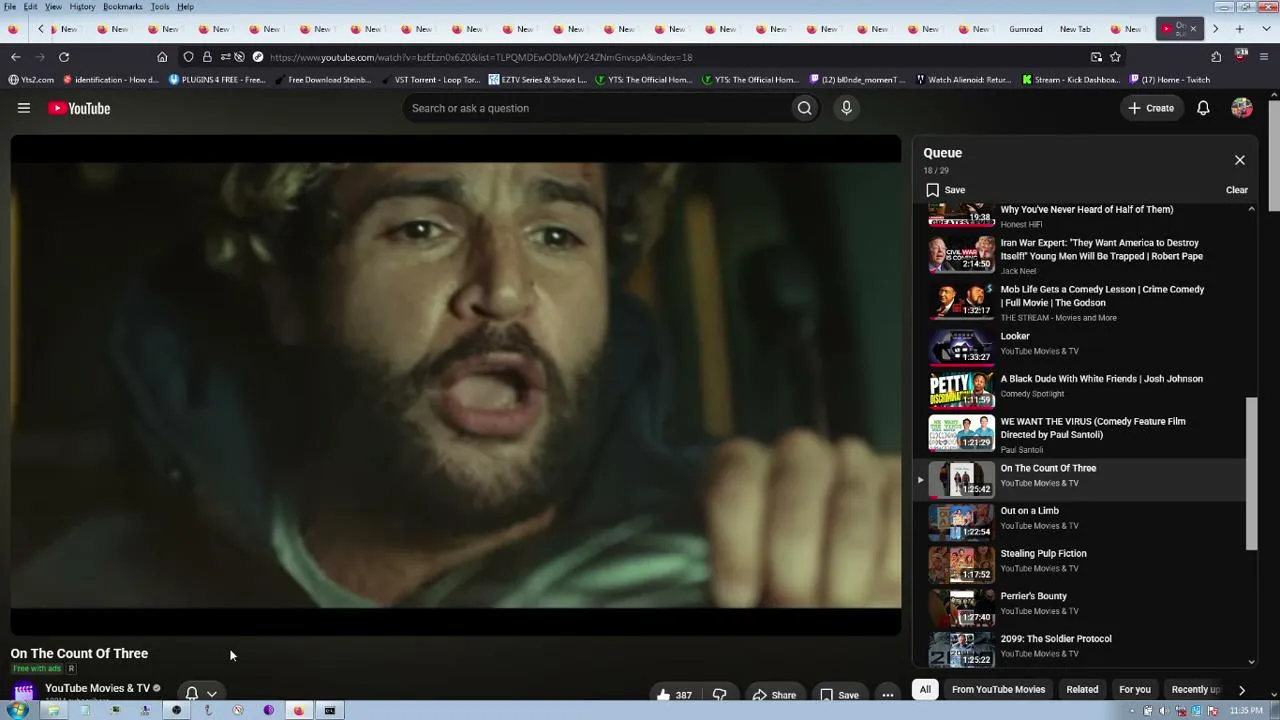Expand subscription options chevron

(211, 694)
